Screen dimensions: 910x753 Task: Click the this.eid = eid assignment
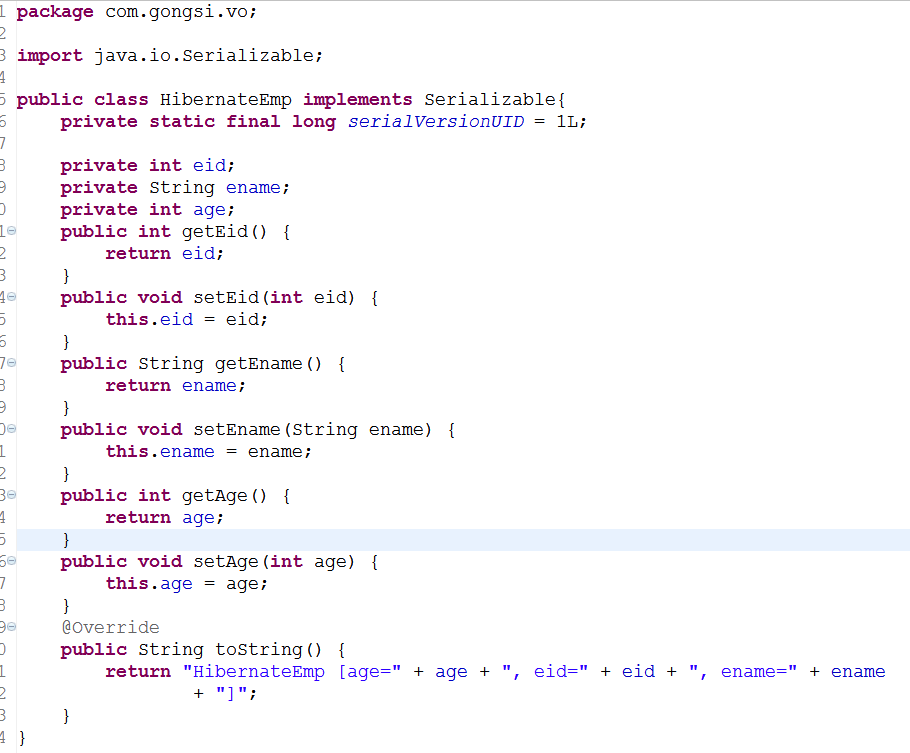pyautogui.click(x=186, y=319)
